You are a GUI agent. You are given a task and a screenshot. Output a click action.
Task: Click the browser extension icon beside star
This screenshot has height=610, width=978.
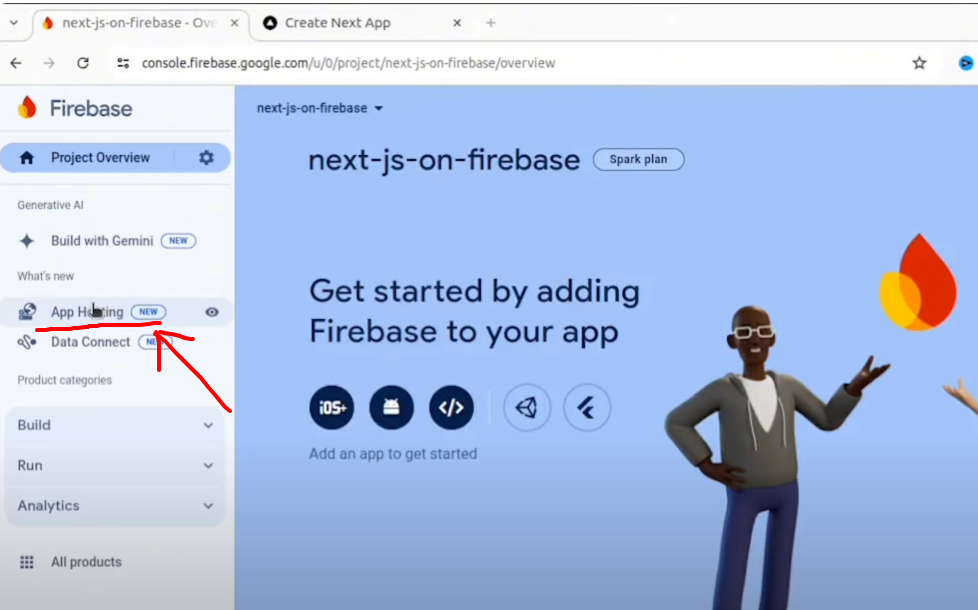coord(966,63)
